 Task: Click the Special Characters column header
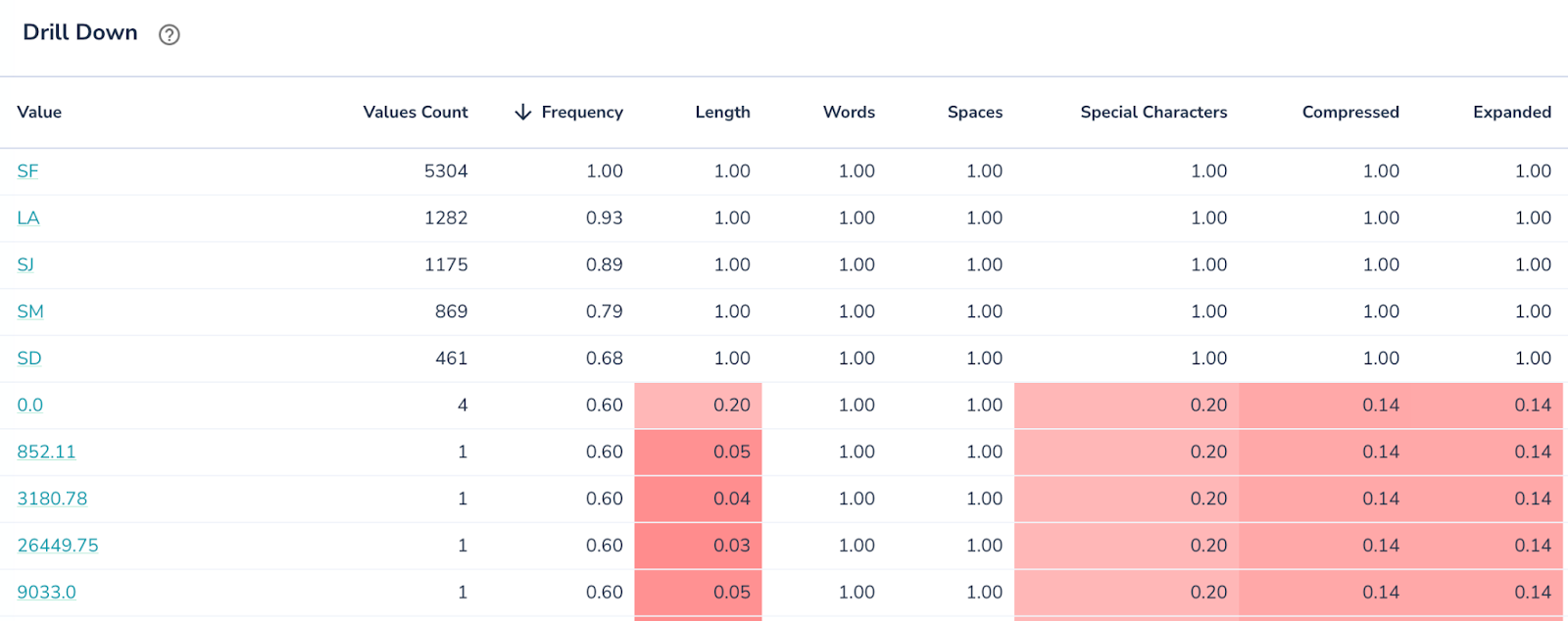click(x=1153, y=113)
